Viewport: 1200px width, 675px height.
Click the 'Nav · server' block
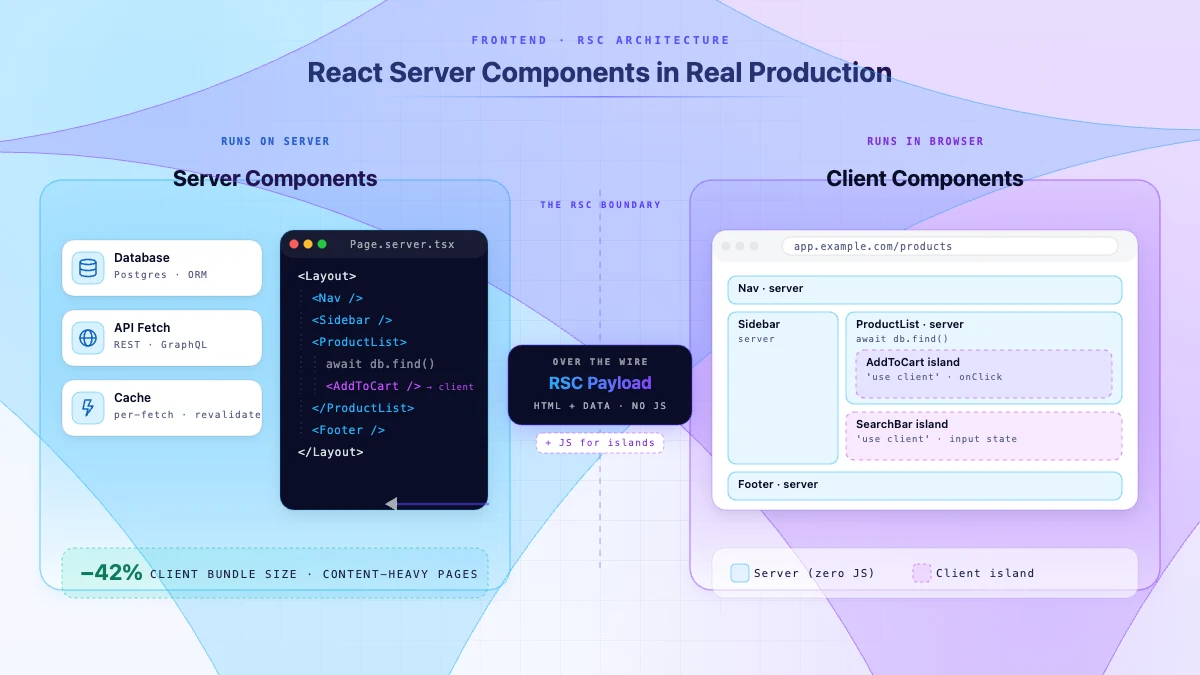click(925, 290)
